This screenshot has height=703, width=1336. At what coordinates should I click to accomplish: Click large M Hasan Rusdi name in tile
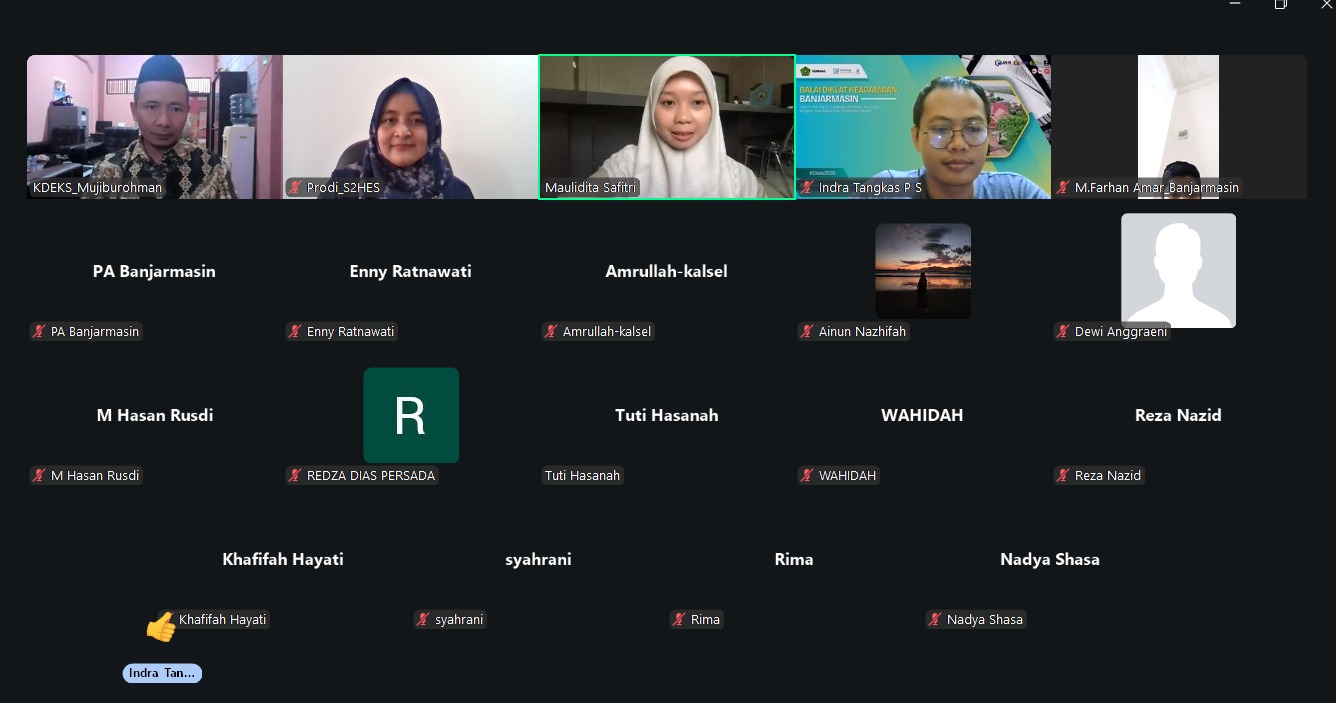tap(155, 415)
